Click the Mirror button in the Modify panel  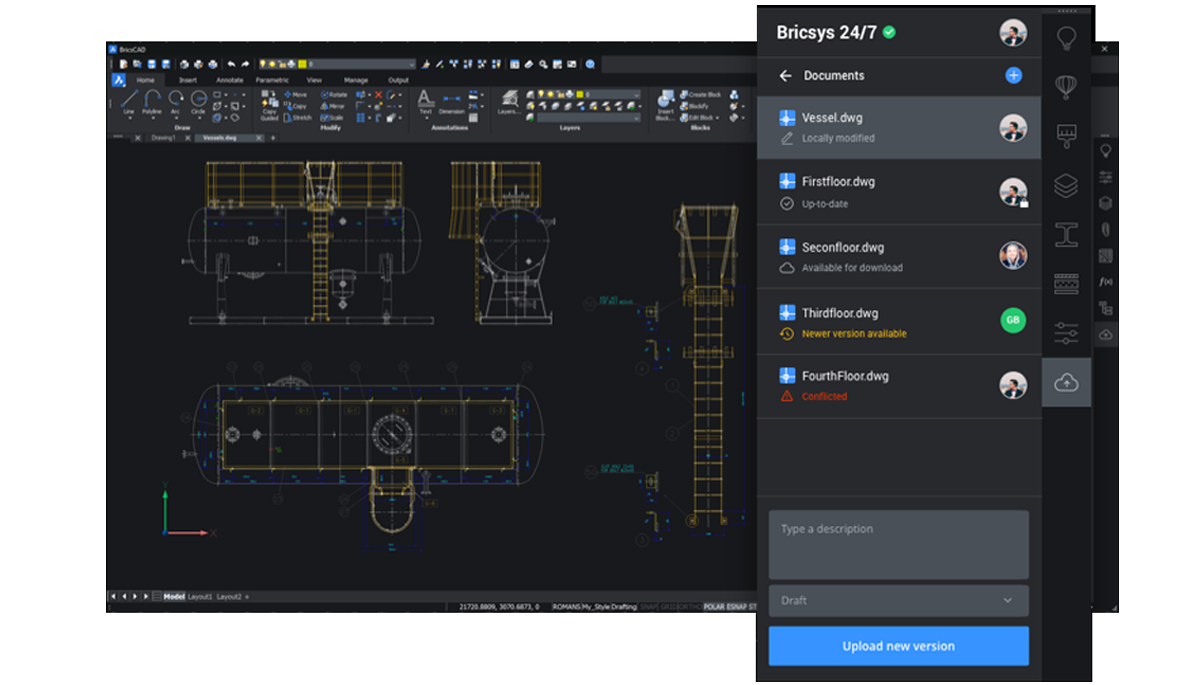click(x=332, y=105)
